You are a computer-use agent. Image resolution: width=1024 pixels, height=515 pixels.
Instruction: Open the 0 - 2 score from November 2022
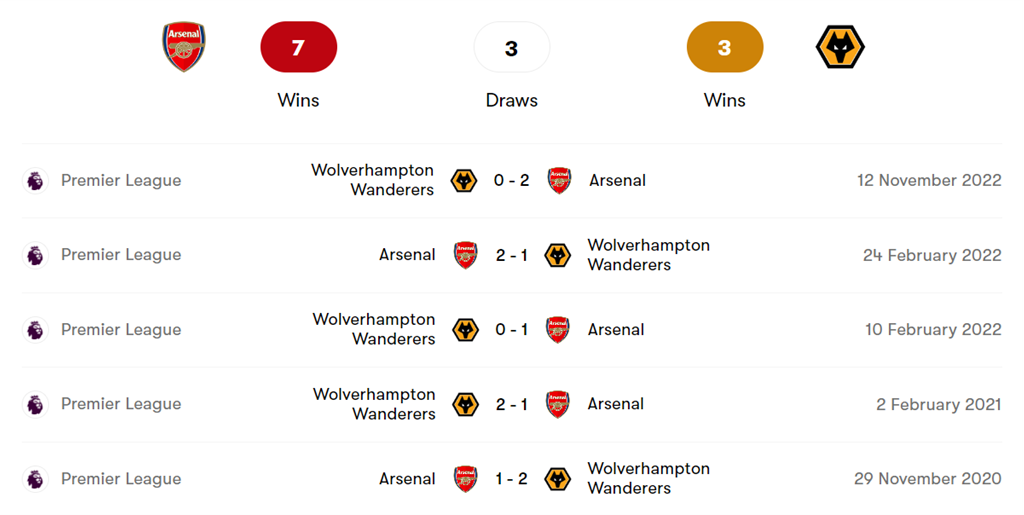point(511,181)
